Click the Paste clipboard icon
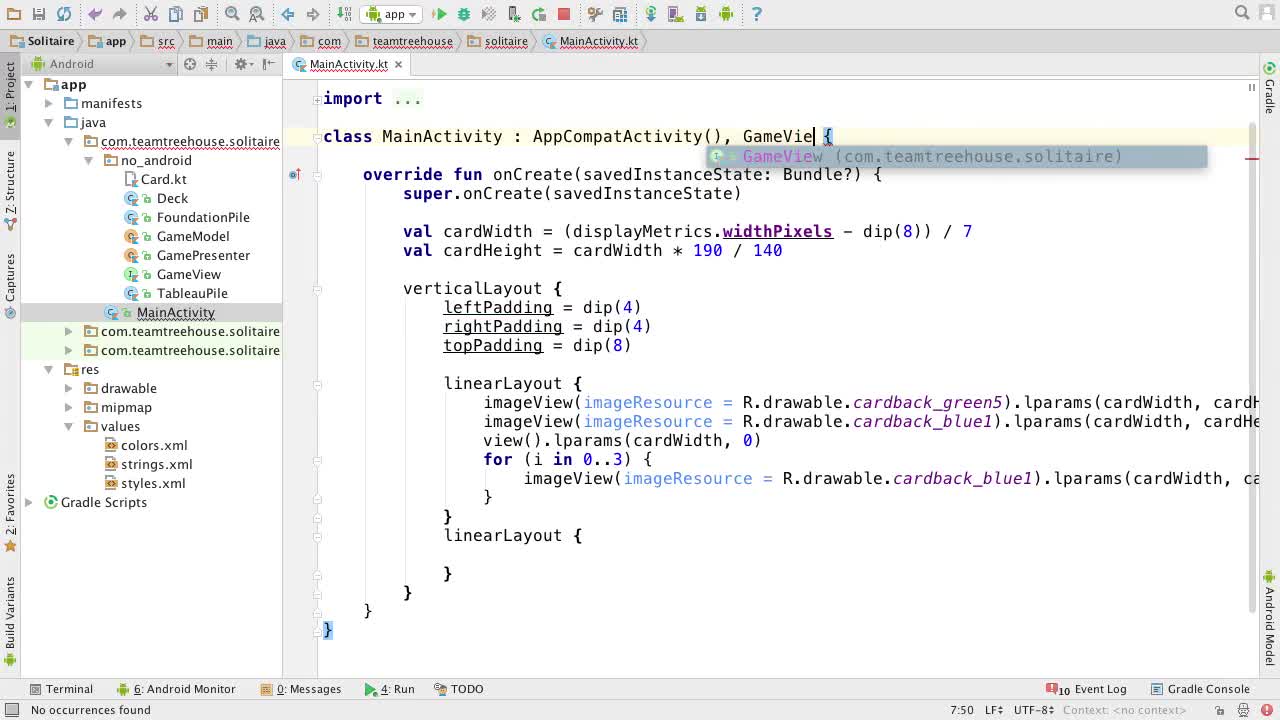The height and width of the screenshot is (720, 1280). (x=200, y=14)
